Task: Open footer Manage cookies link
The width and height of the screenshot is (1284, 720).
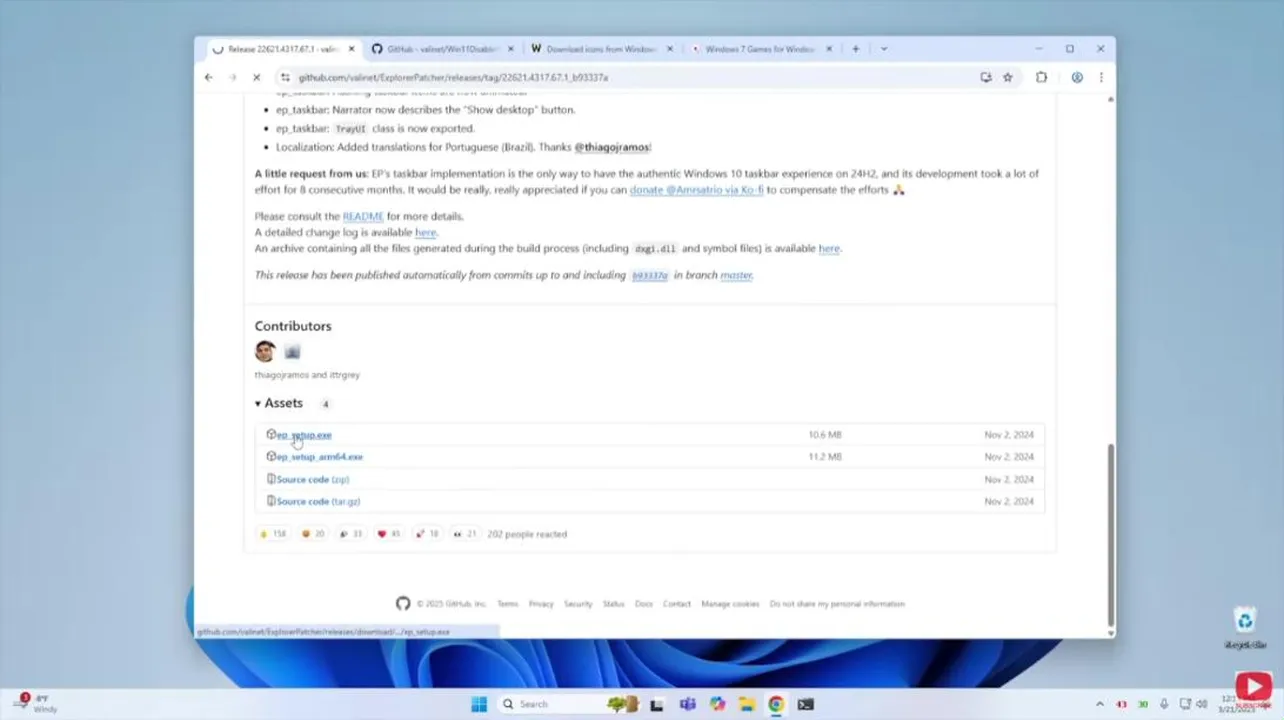Action: [730, 604]
